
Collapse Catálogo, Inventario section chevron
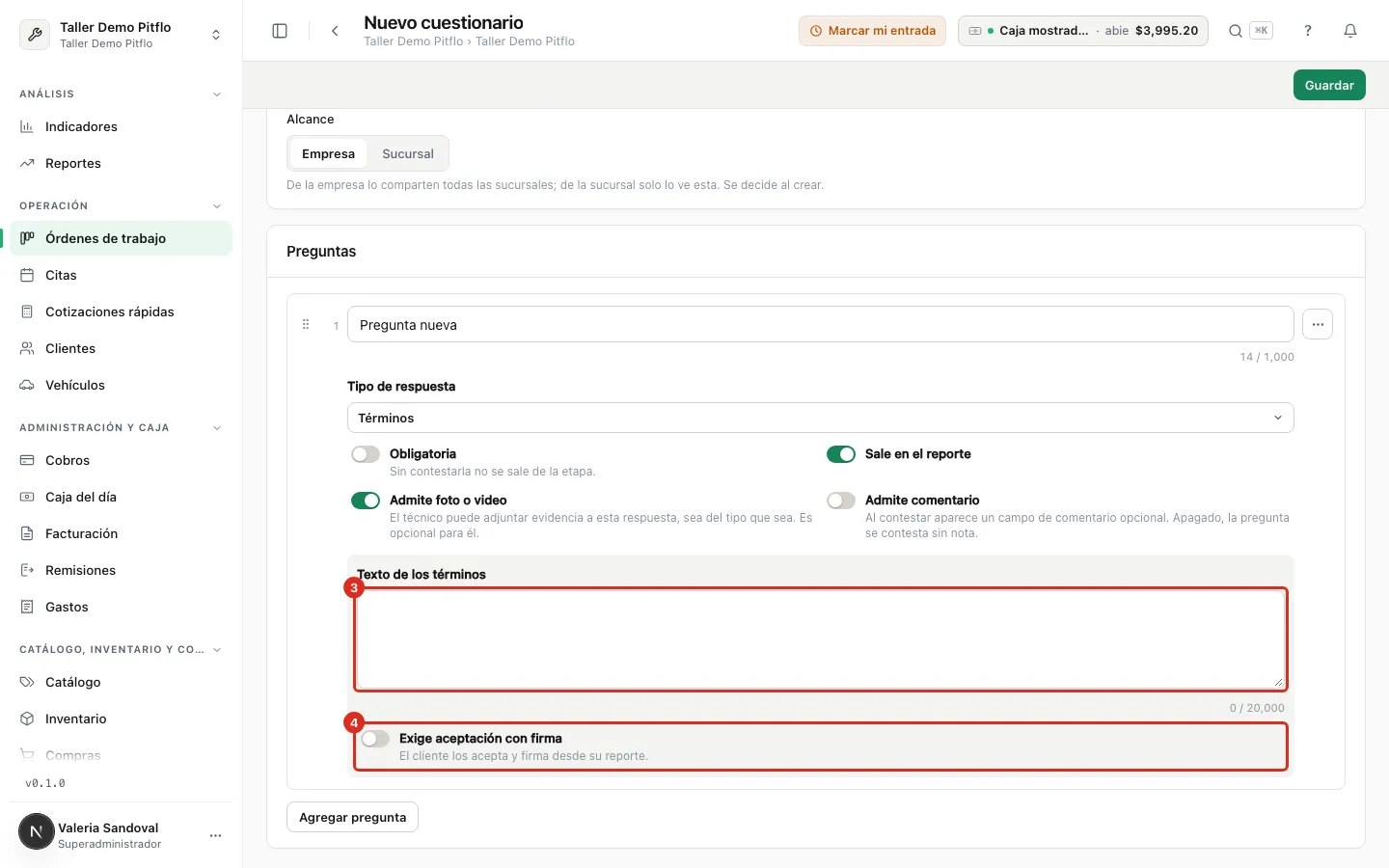click(217, 650)
